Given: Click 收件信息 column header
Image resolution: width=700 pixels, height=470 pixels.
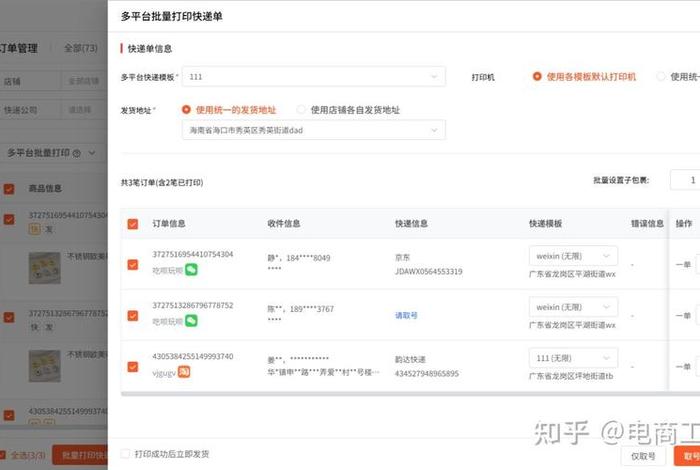Looking at the screenshot, I should click(283, 224).
